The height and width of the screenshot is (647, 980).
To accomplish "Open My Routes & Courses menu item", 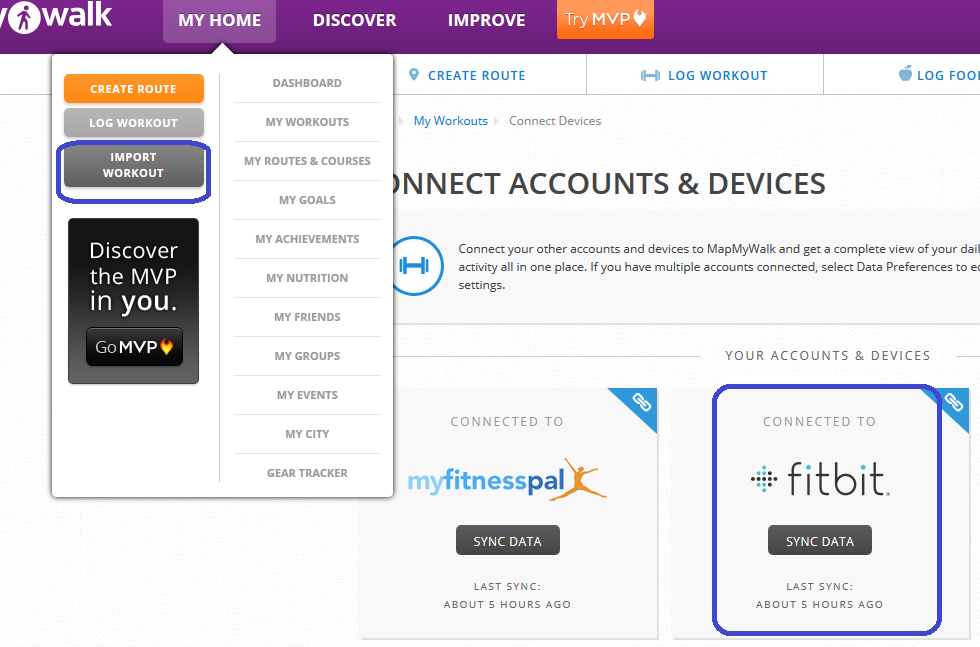I will (307, 161).
